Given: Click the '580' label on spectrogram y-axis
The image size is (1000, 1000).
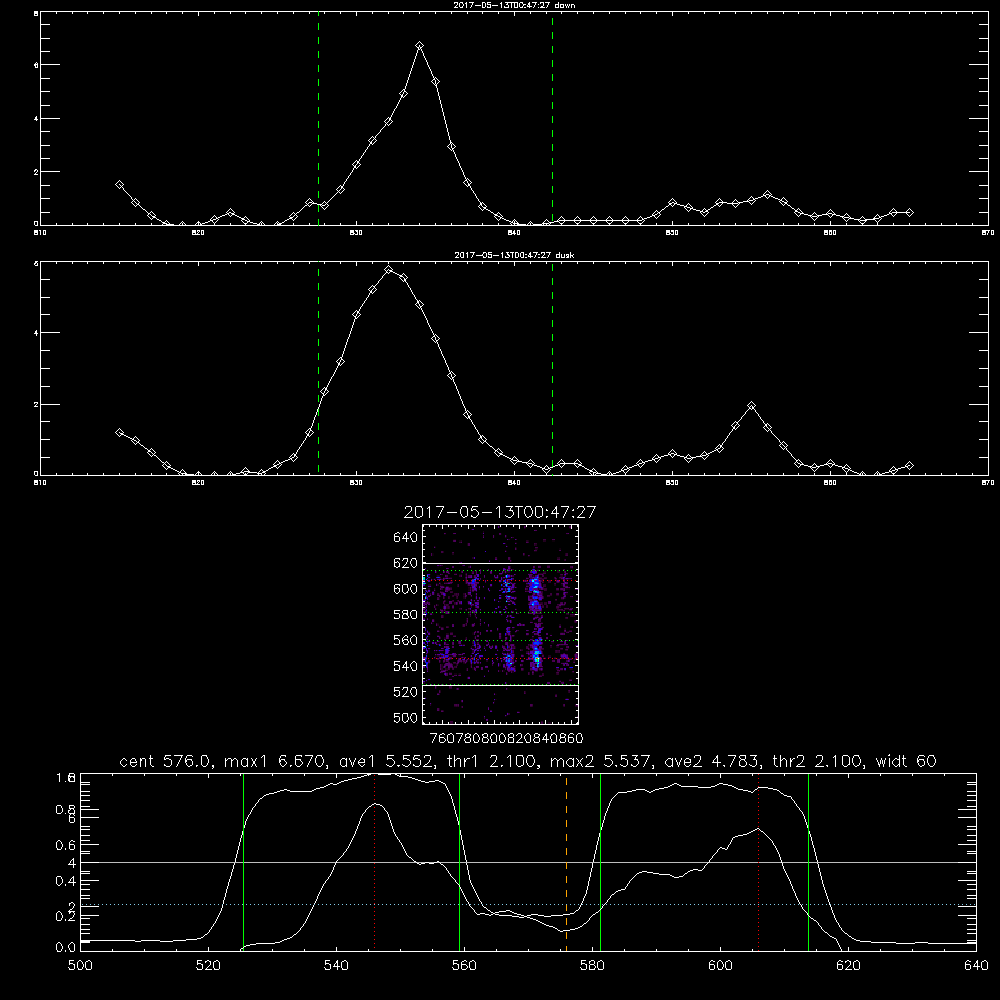Looking at the screenshot, I should 405,615.
